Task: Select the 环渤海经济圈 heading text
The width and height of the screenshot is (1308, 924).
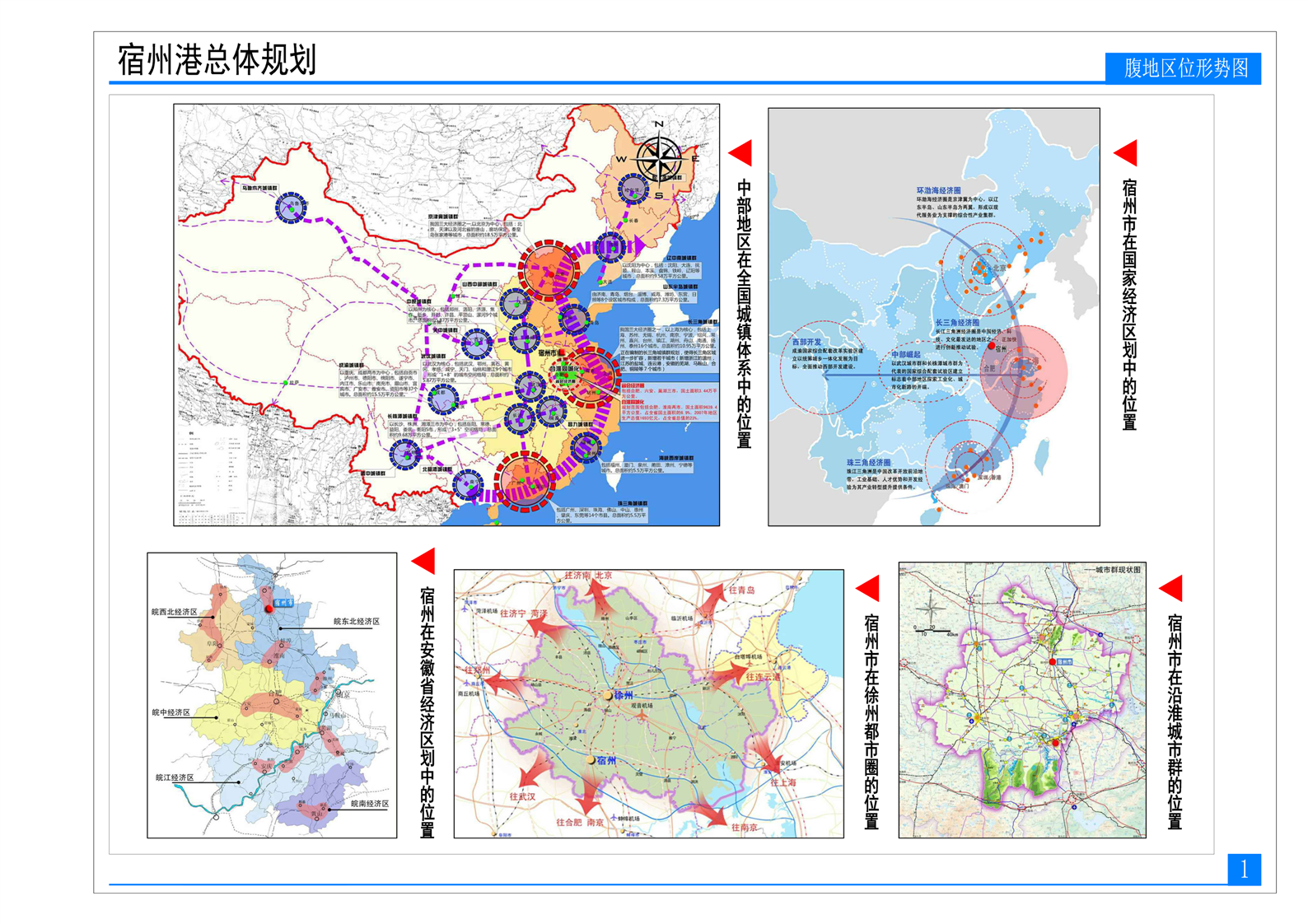Action: (x=939, y=190)
